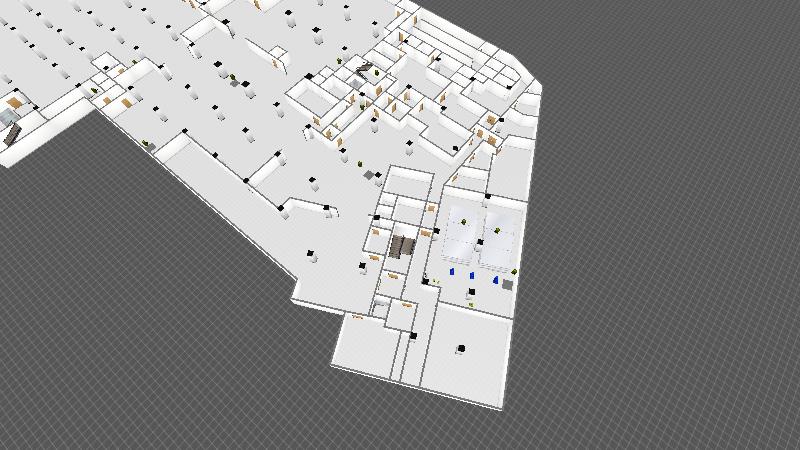Viewport: 800px width, 450px height.
Task: Select the black-topped column in the bottom room
Action: 461,349
